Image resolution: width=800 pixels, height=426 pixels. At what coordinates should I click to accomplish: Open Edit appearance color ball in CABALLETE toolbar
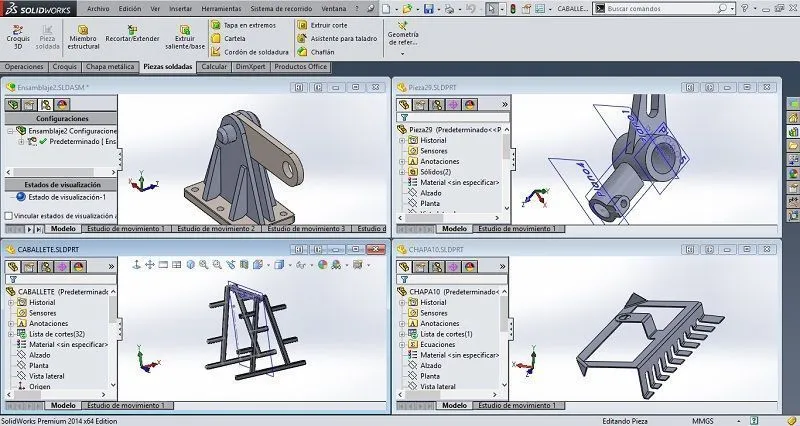(x=322, y=264)
